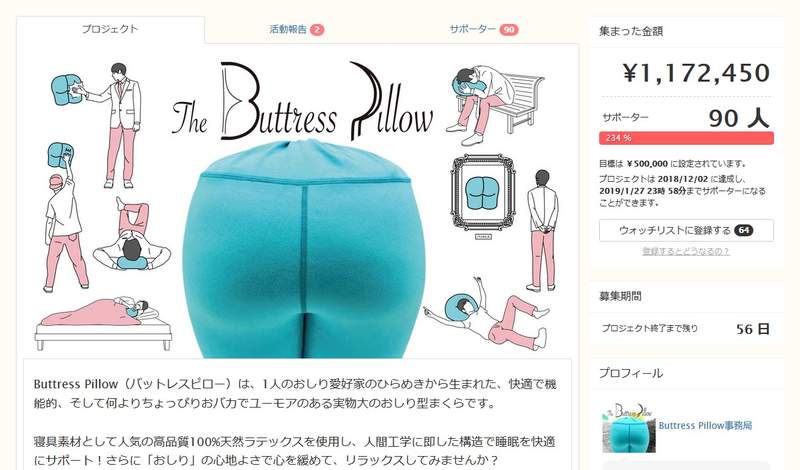Click the ¥1,172,450 collected amount
Image resolution: width=800 pixels, height=470 pixels.
(x=696, y=73)
